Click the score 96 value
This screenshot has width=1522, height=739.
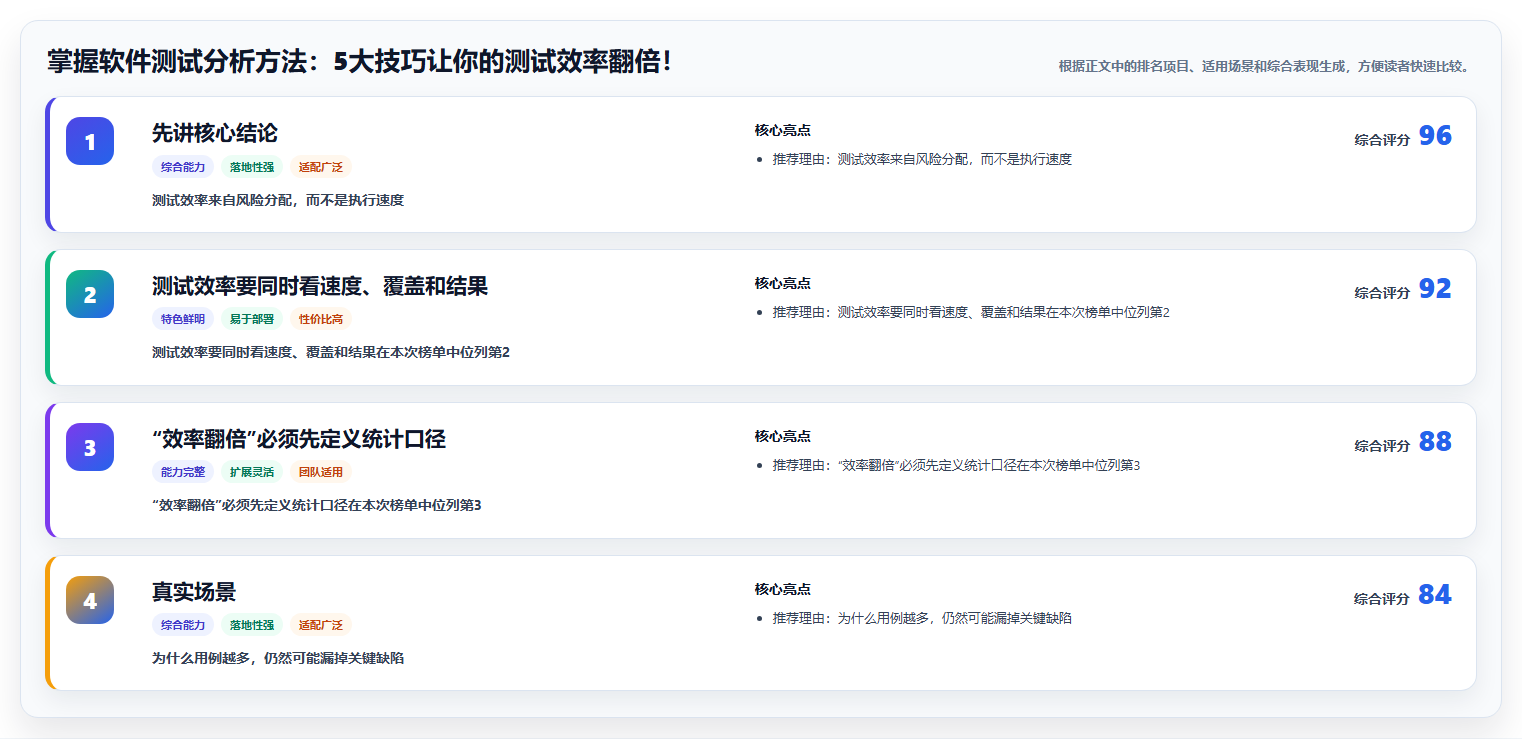(x=1435, y=136)
